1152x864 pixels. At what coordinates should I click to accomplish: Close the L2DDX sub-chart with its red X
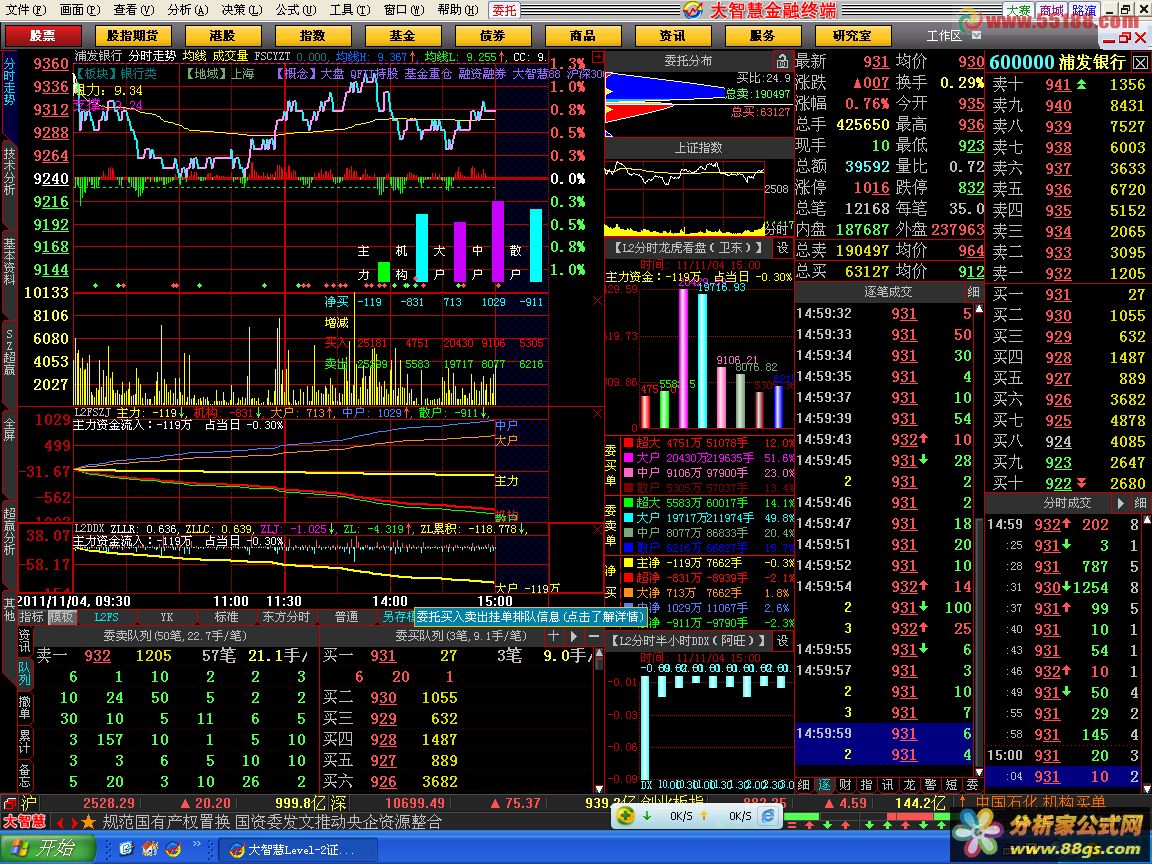pos(597,528)
